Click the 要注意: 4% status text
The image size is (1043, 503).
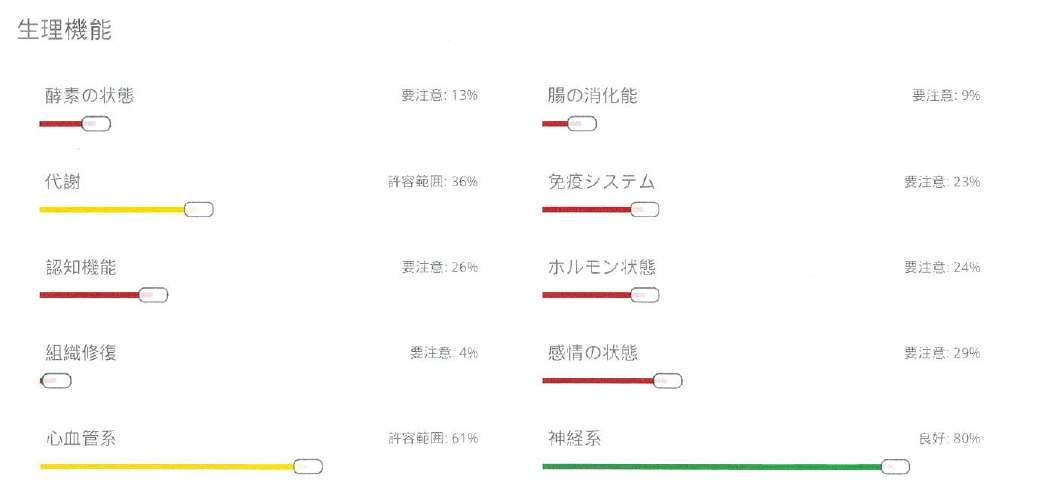pyautogui.click(x=444, y=353)
